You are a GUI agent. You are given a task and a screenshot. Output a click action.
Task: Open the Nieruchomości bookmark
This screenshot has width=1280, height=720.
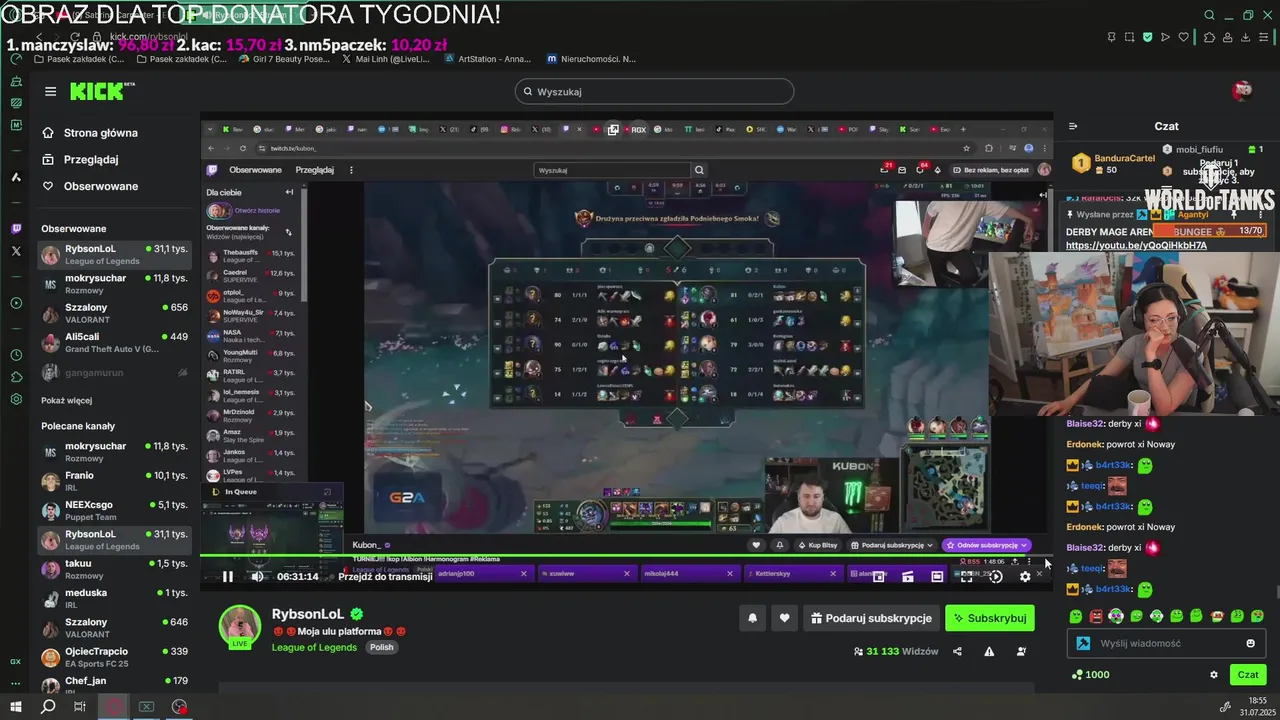pyautogui.click(x=591, y=59)
